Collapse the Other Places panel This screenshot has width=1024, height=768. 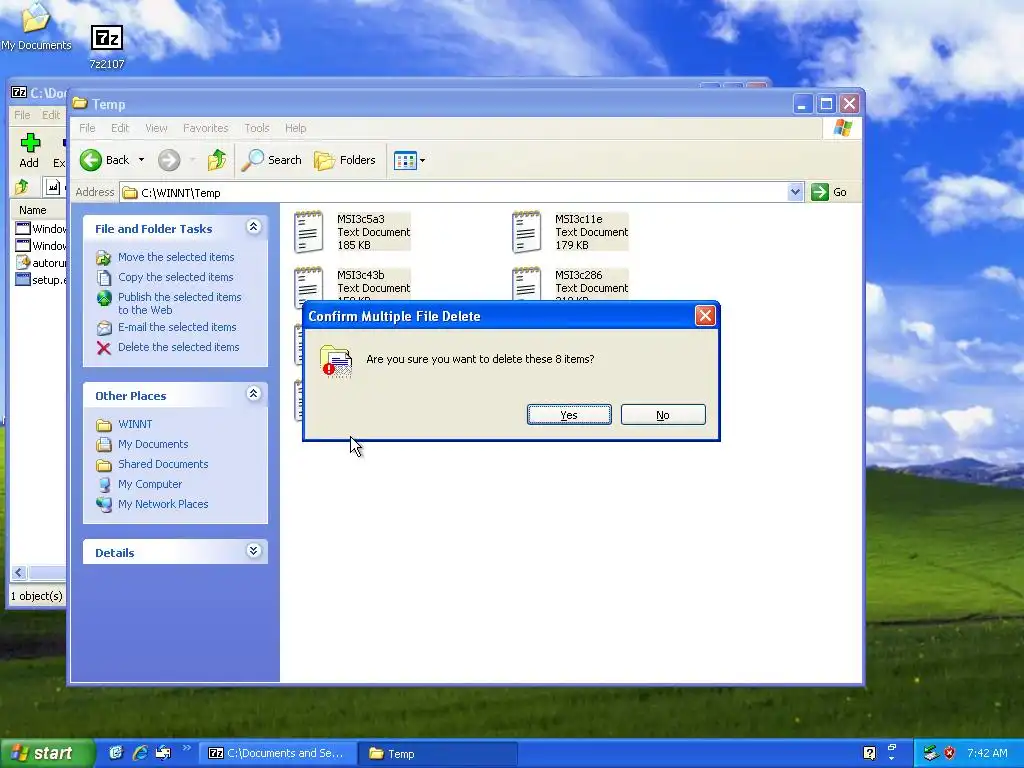tap(253, 394)
